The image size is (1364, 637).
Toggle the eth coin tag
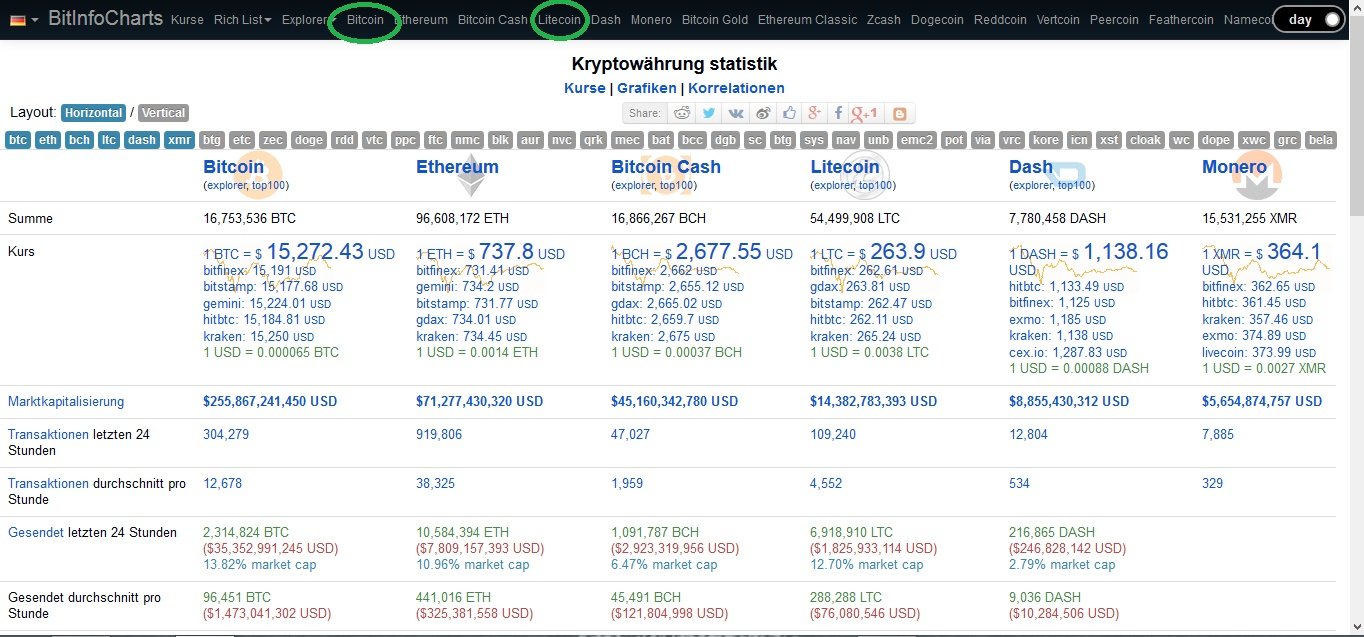point(48,140)
